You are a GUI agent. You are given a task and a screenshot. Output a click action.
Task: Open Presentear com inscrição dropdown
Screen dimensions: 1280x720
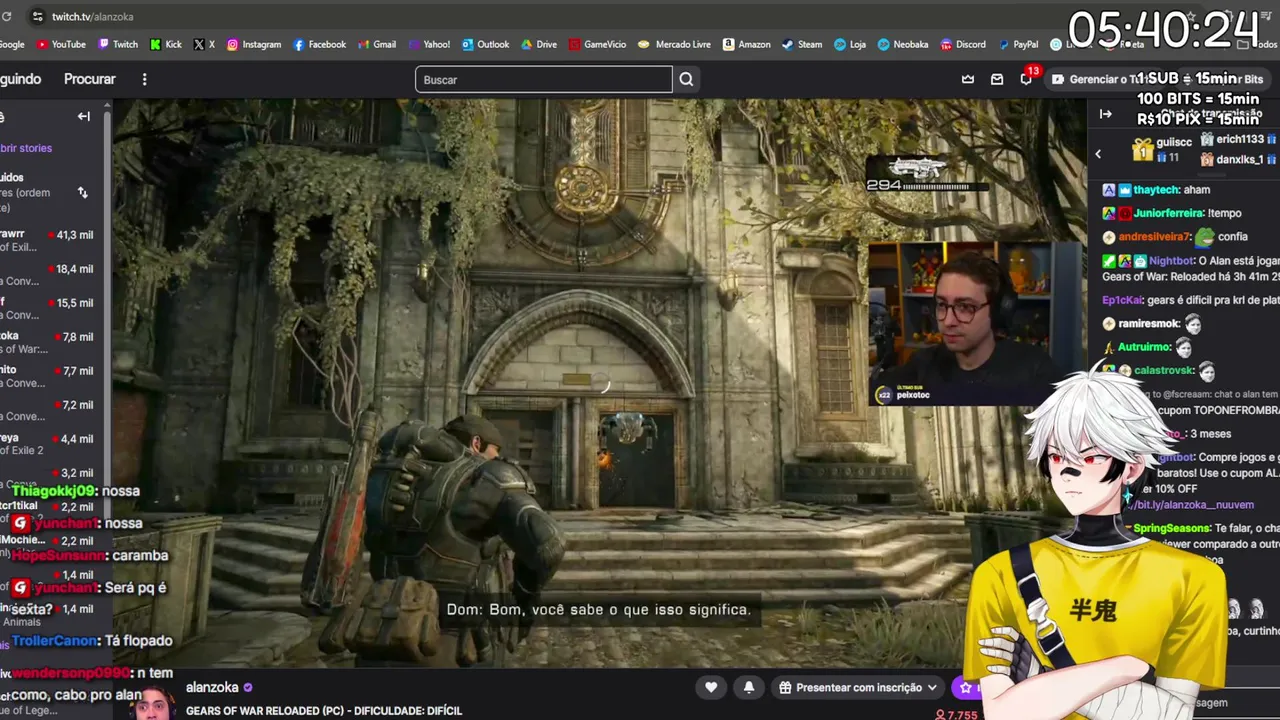tap(858, 687)
